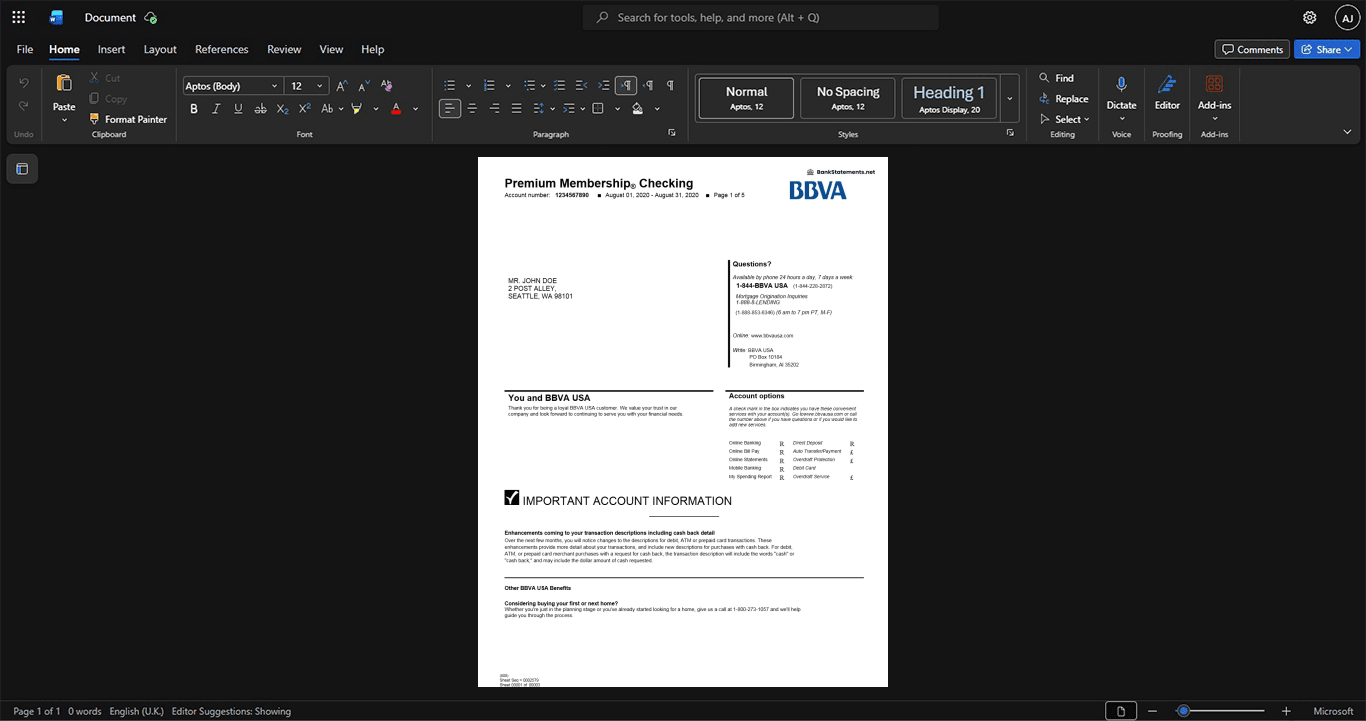Toggle Align Left paragraph button
This screenshot has height=721, width=1366.
point(450,108)
